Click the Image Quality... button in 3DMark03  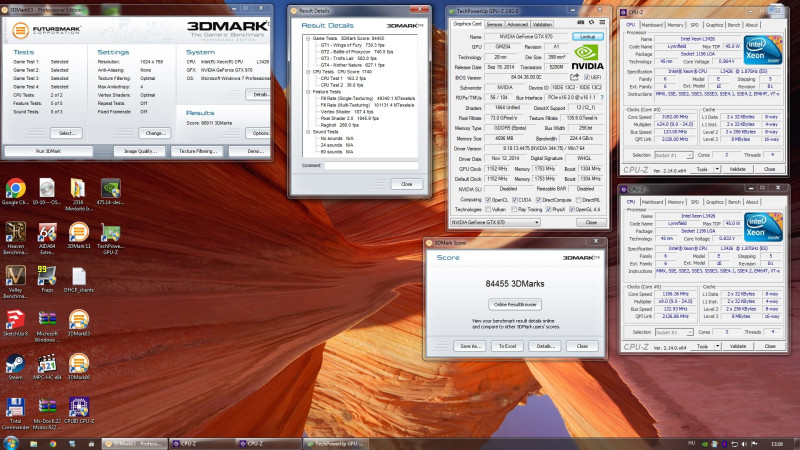[139, 151]
